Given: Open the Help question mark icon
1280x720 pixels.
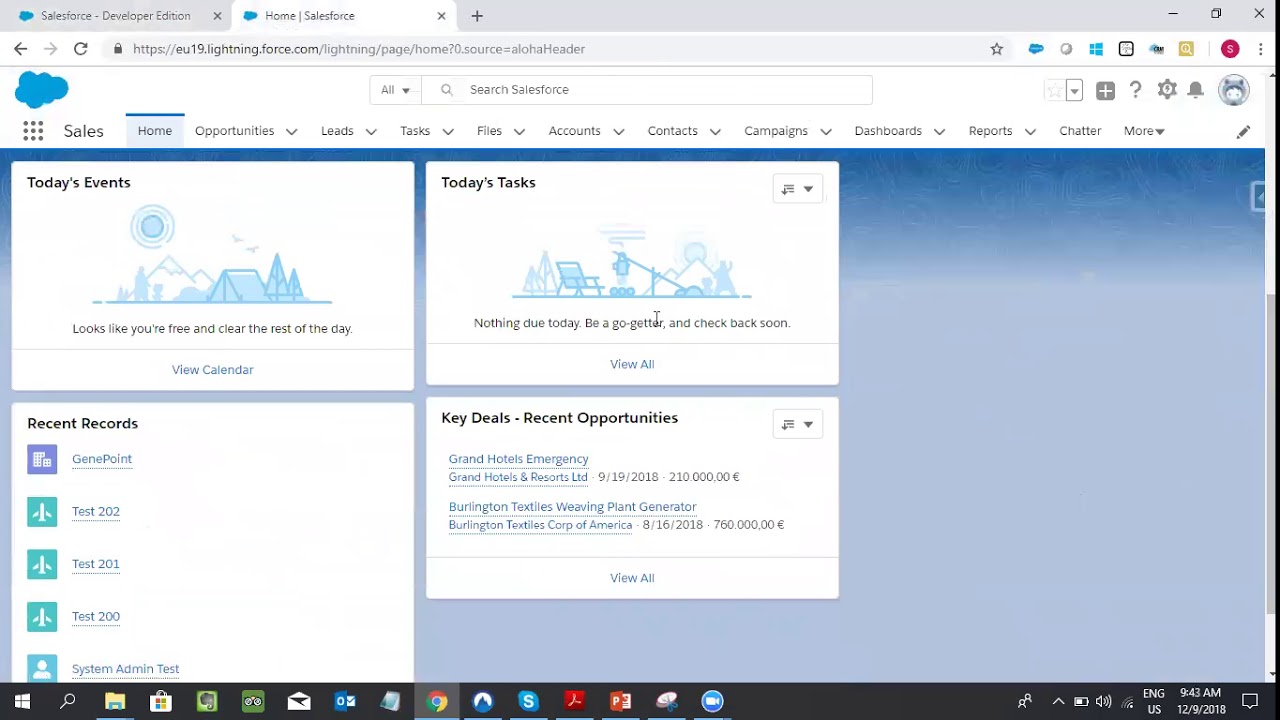Looking at the screenshot, I should [x=1136, y=90].
